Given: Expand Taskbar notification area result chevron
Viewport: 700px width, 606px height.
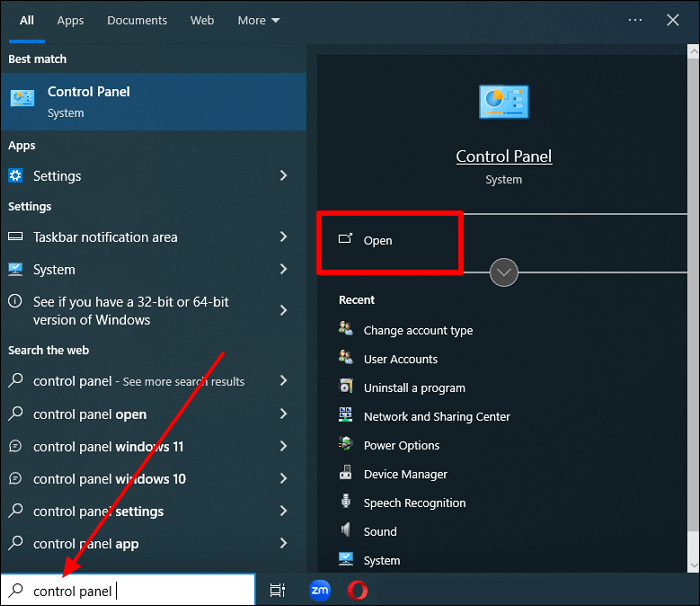Looking at the screenshot, I should point(284,237).
